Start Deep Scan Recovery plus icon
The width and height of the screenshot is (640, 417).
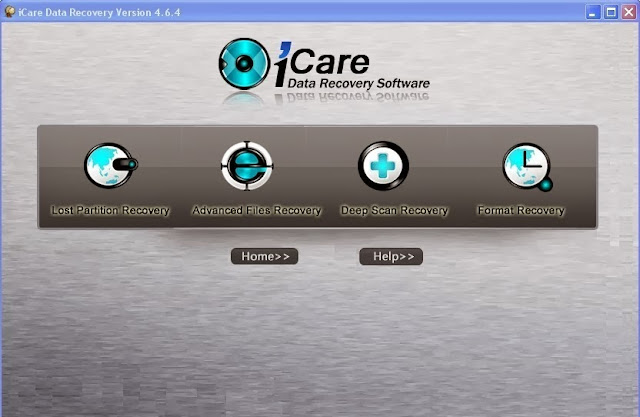tap(383, 165)
